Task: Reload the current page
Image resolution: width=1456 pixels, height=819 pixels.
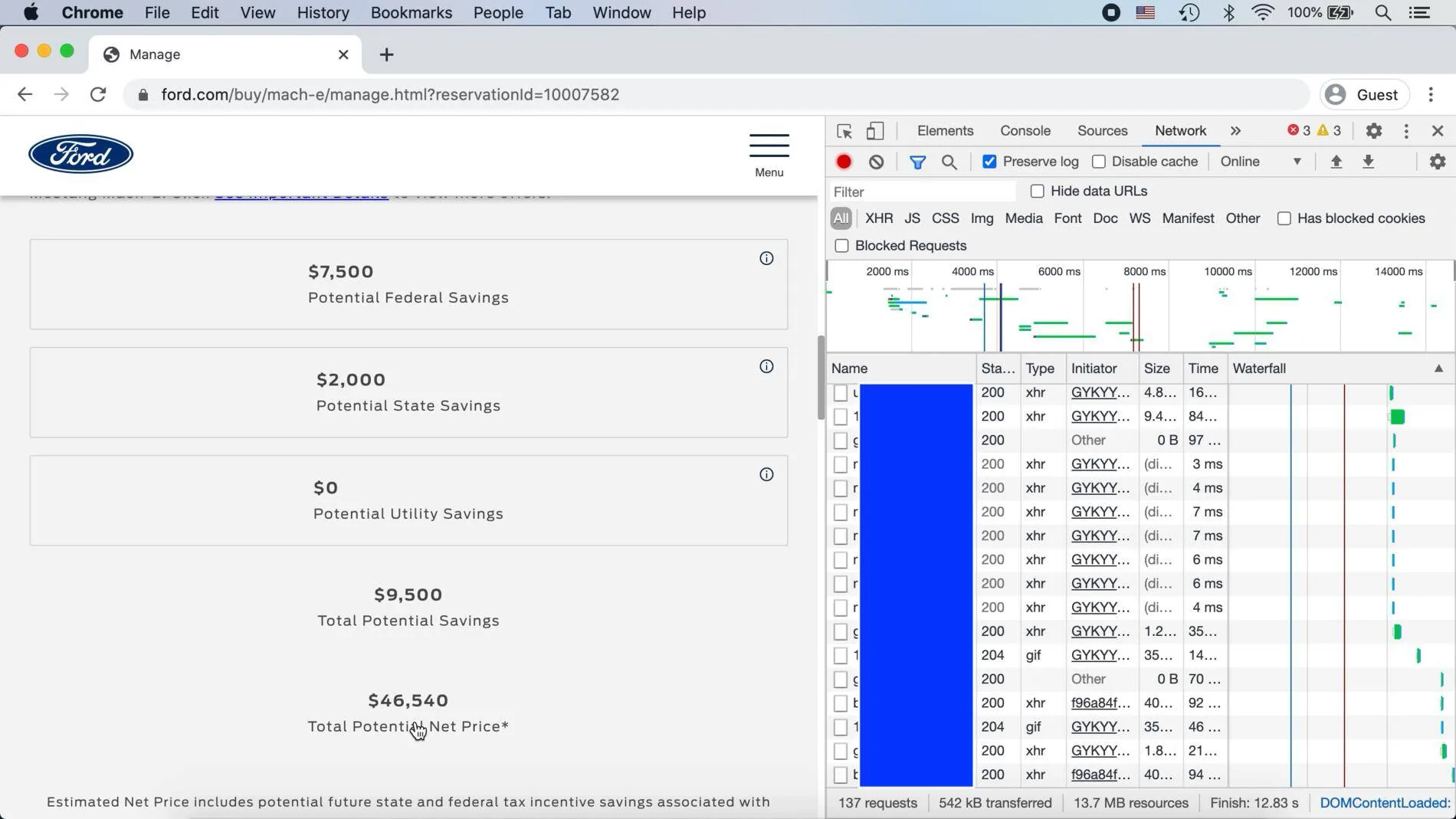Action: pos(98,94)
